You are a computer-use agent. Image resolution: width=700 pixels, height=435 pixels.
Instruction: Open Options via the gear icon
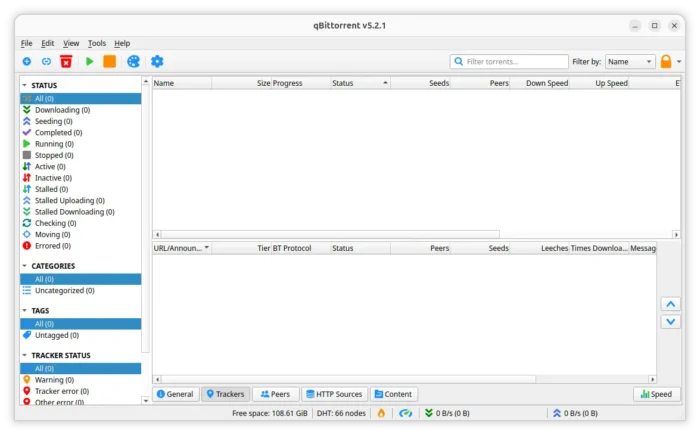157,61
